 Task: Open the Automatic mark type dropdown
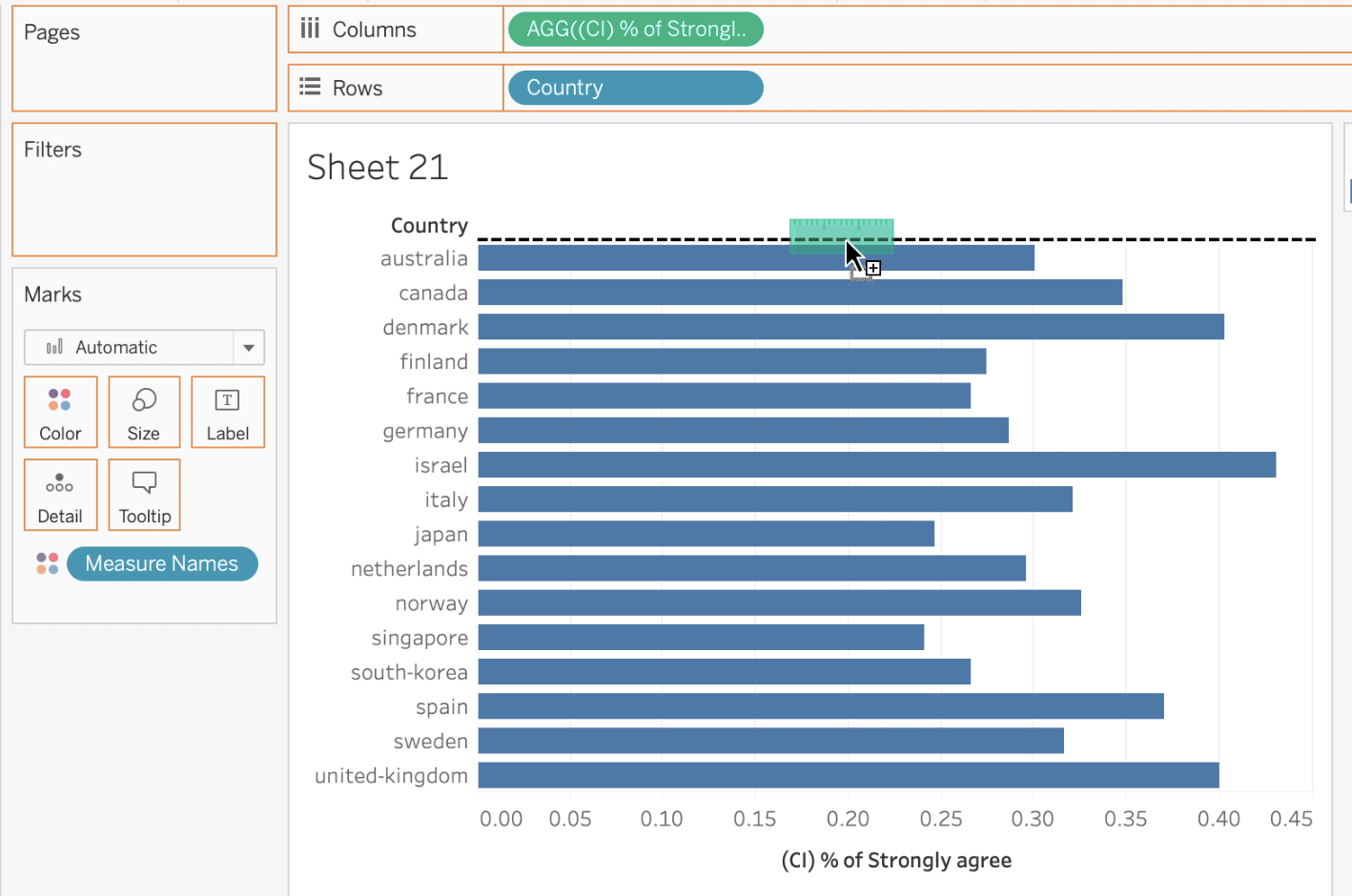pyautogui.click(x=129, y=347)
